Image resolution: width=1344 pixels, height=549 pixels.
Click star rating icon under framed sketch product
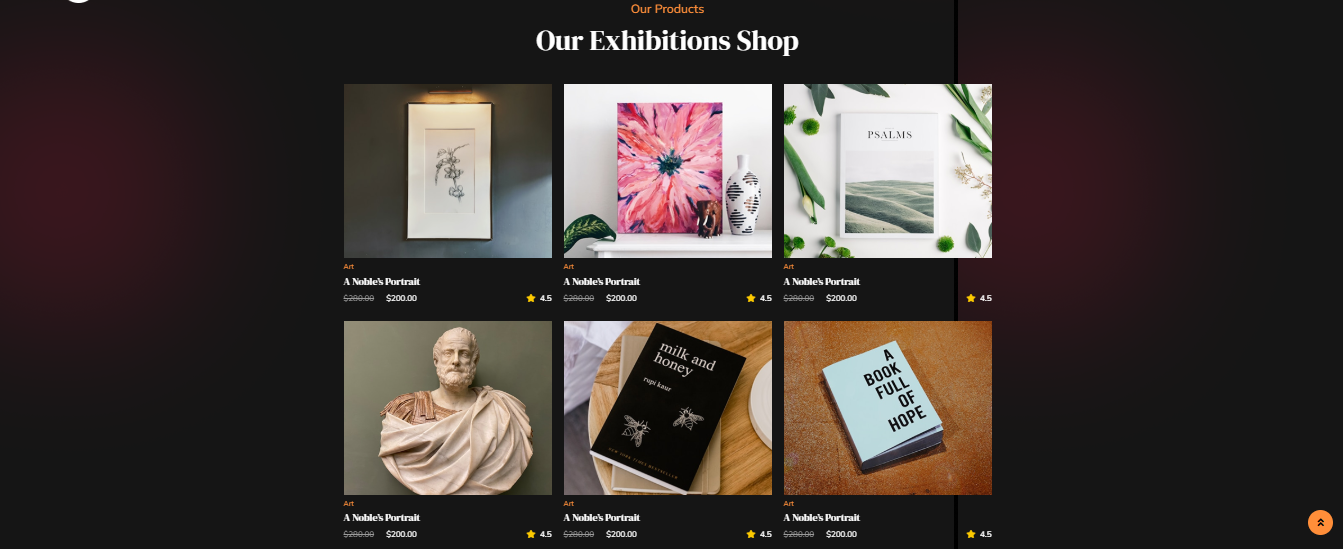[x=531, y=298]
